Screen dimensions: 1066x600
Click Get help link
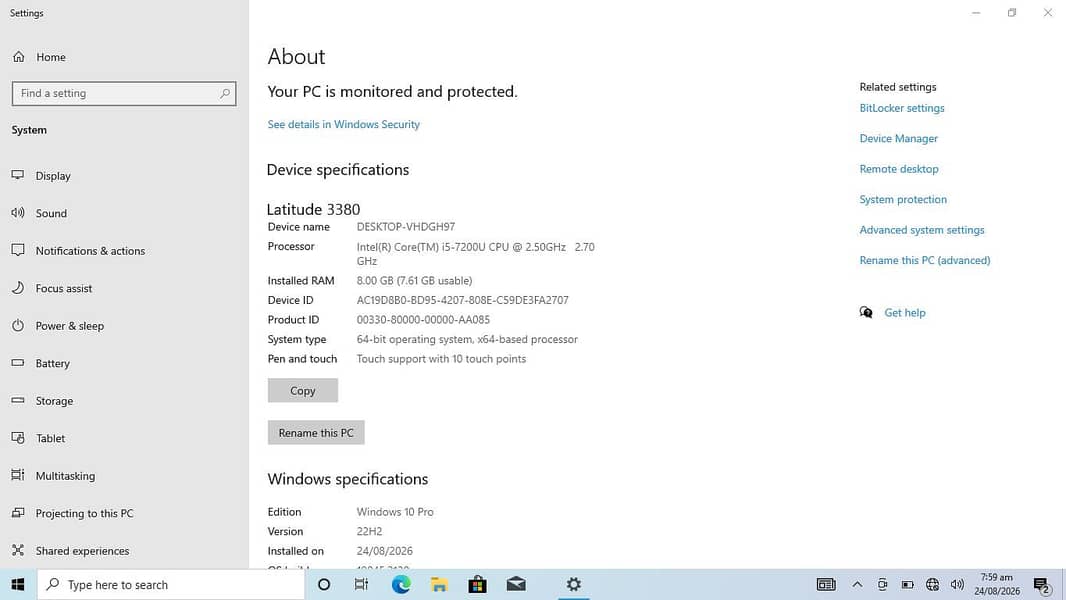905,313
